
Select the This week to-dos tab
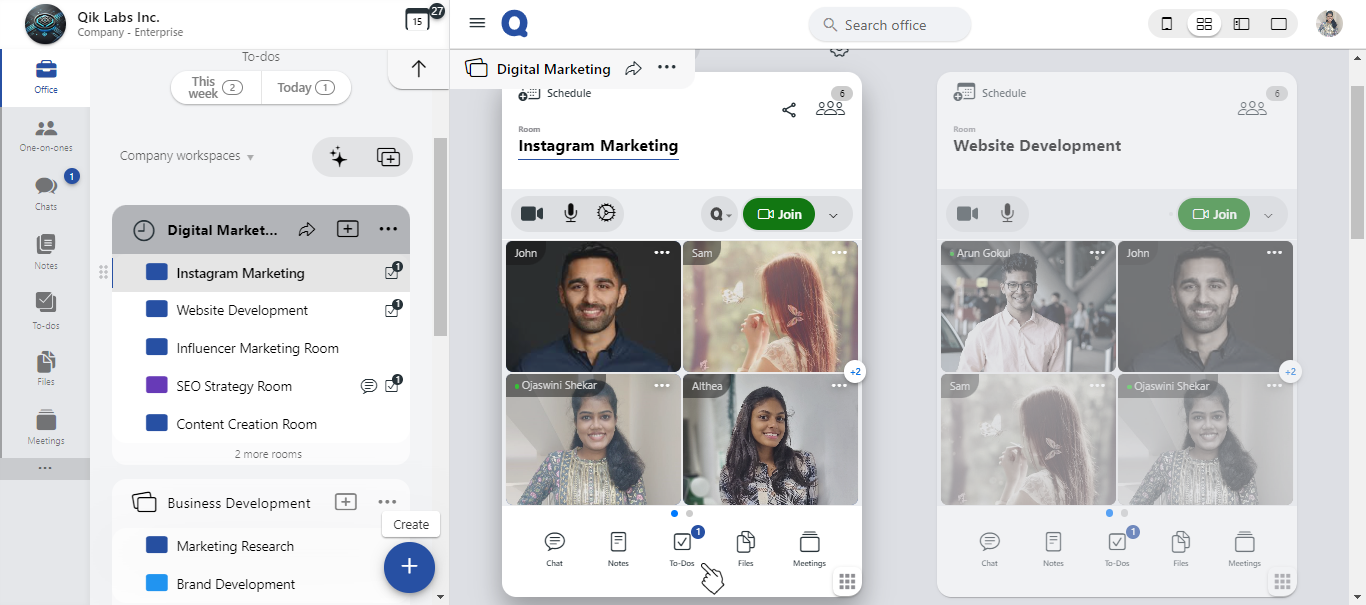tap(216, 88)
